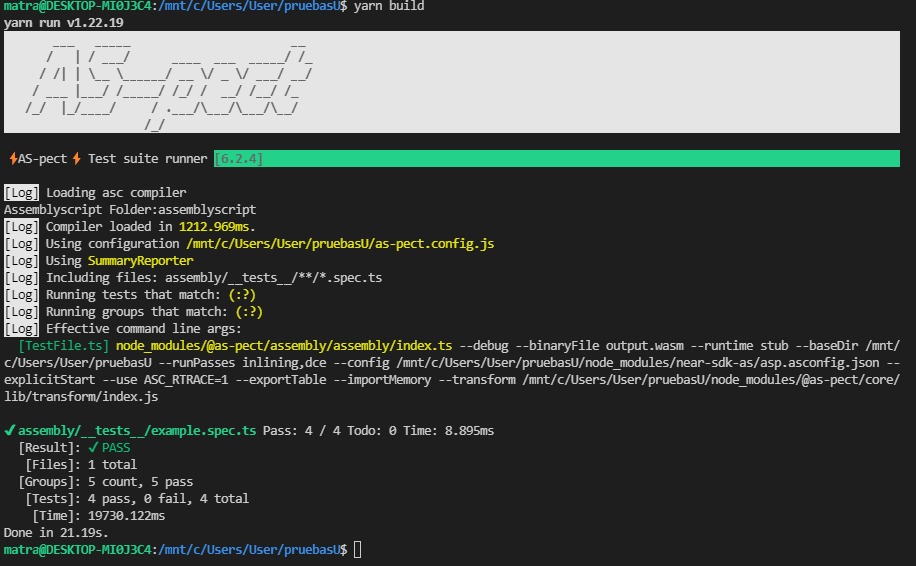Screen dimensions: 916x566
Task: Click 'lib/transform/index.js' text
Action: click(x=81, y=397)
